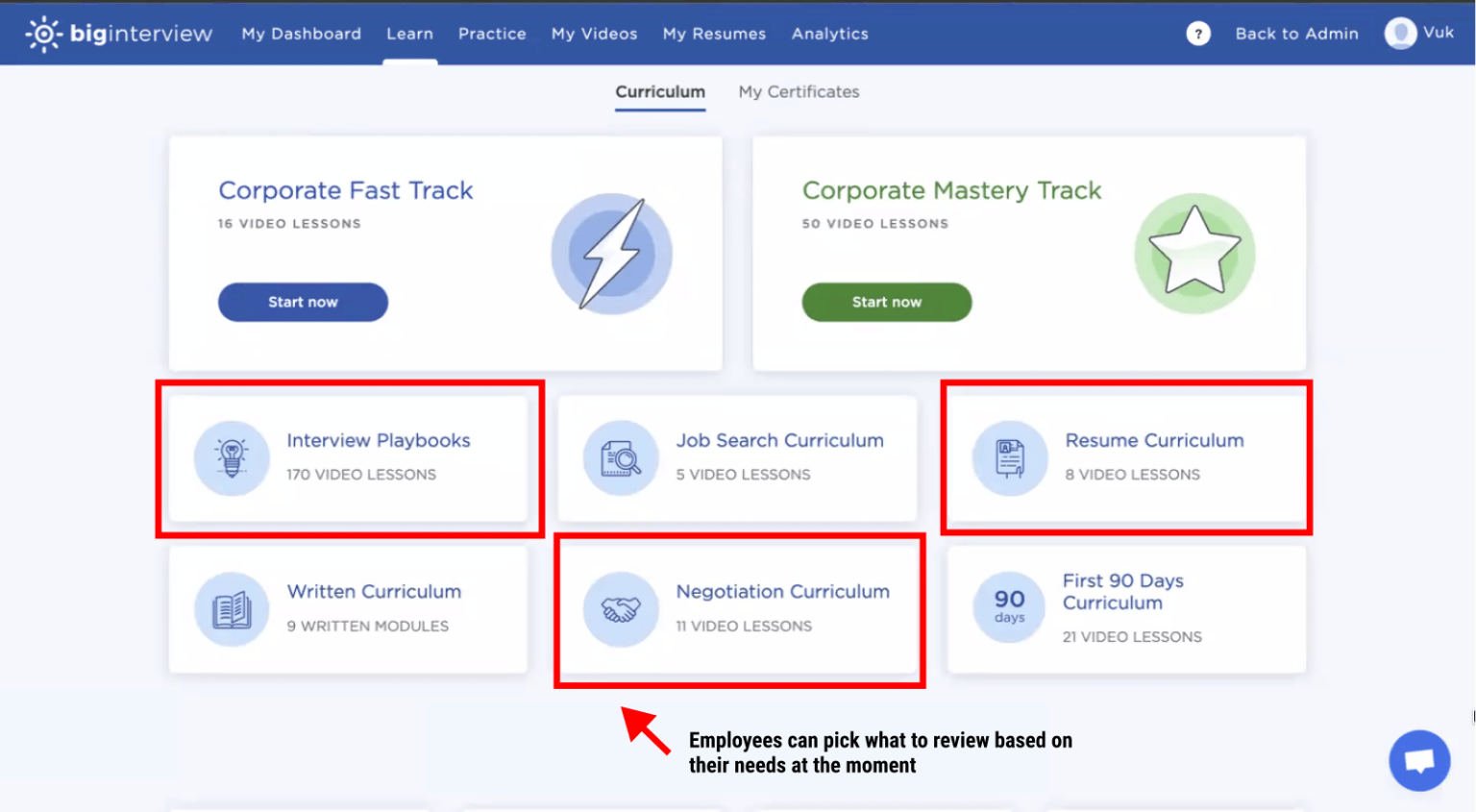
Task: Open the chat support bubble
Action: pyautogui.click(x=1418, y=760)
